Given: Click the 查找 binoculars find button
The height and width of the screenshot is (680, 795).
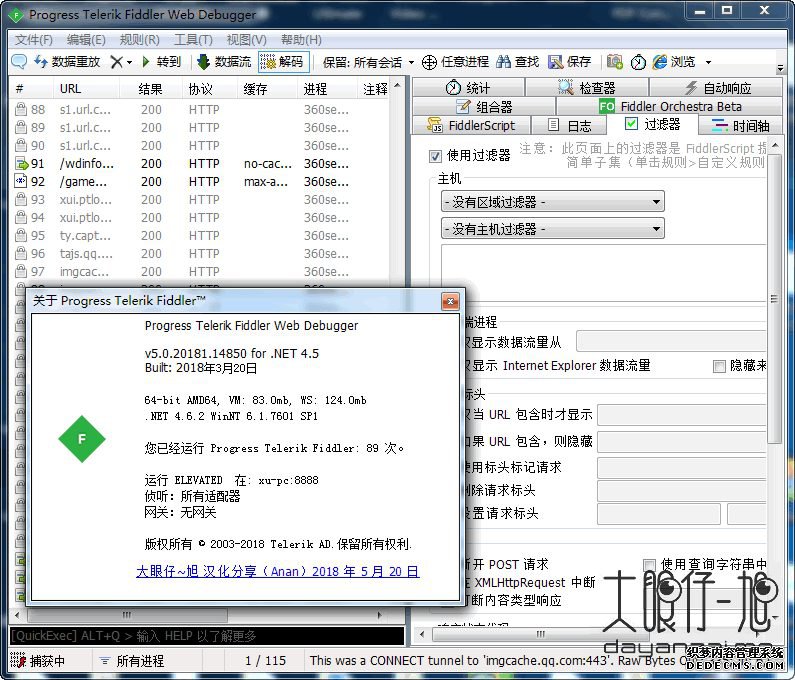Looking at the screenshot, I should click(x=517, y=62).
